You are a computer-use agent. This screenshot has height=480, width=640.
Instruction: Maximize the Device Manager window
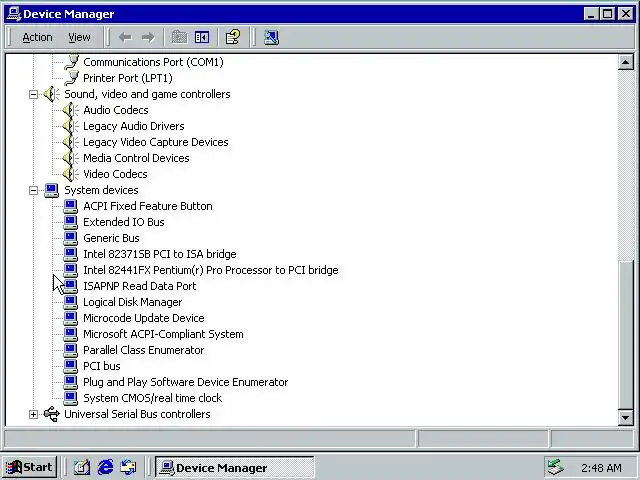(607, 14)
